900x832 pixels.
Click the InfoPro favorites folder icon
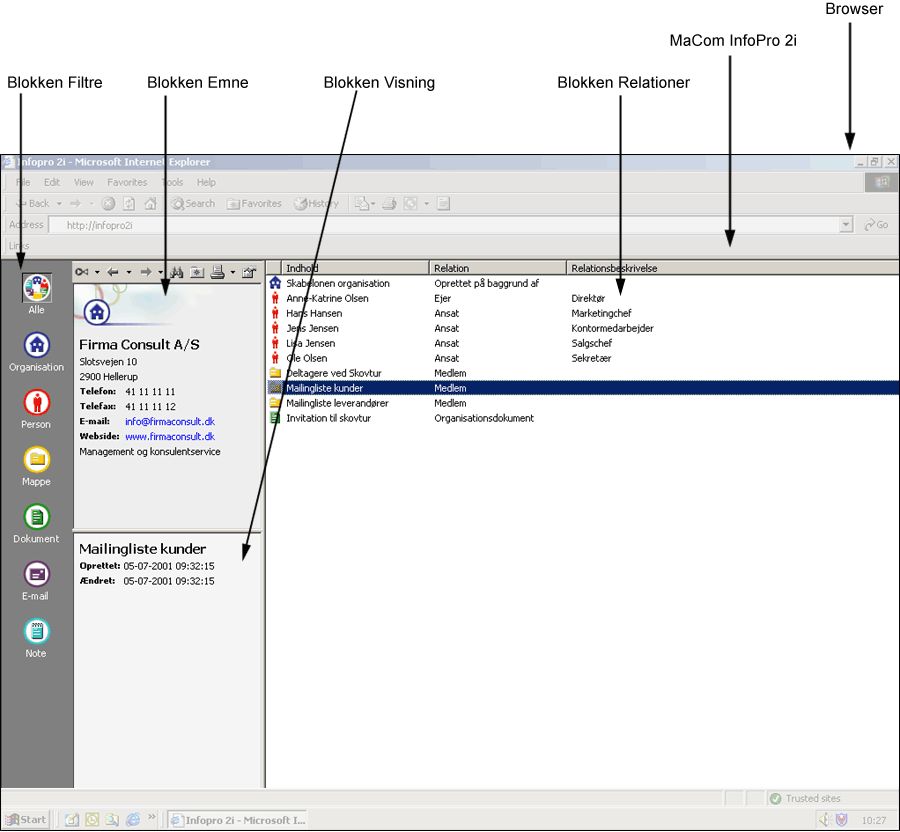click(197, 272)
